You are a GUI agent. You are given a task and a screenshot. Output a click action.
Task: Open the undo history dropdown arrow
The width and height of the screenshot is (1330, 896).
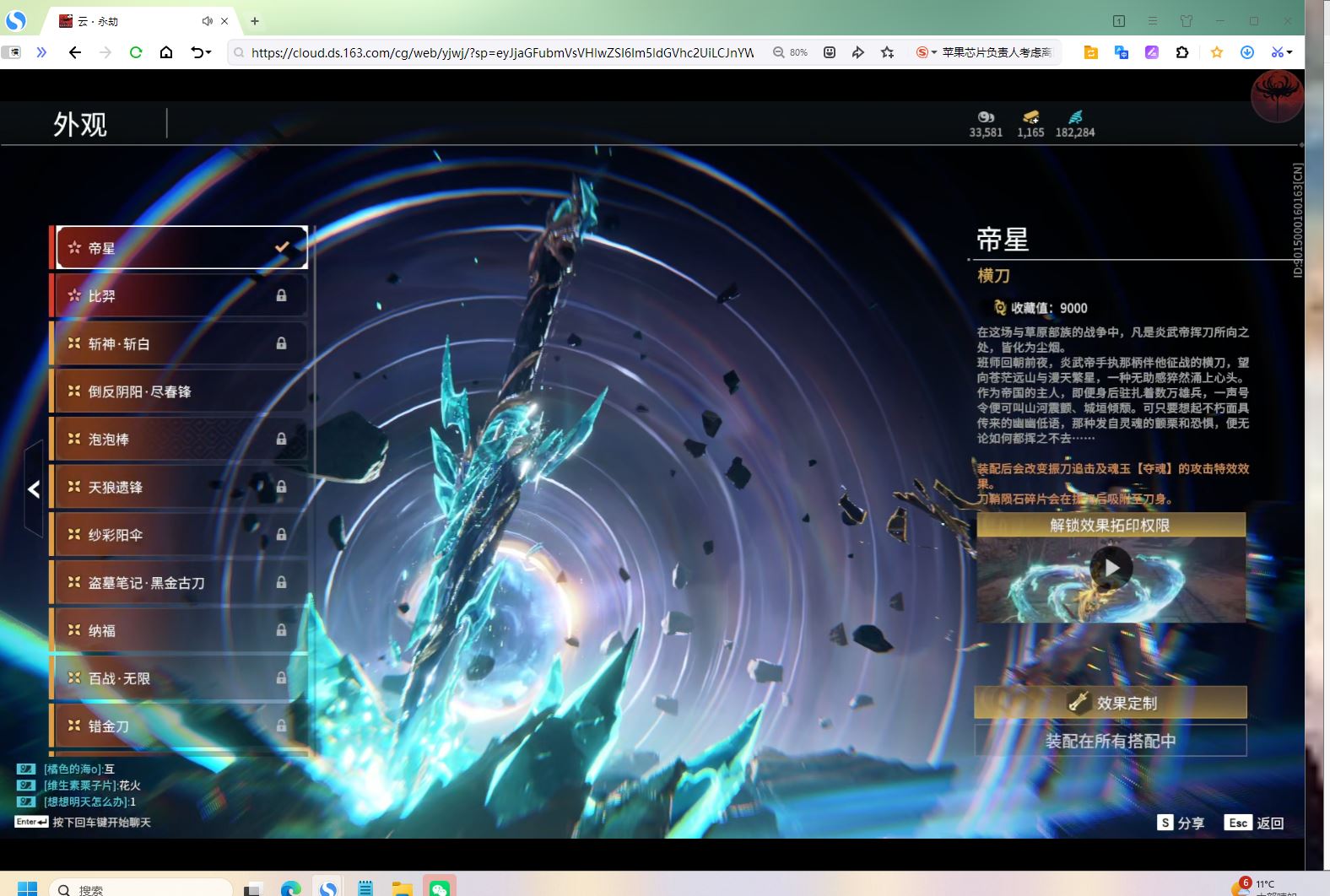pos(208,52)
